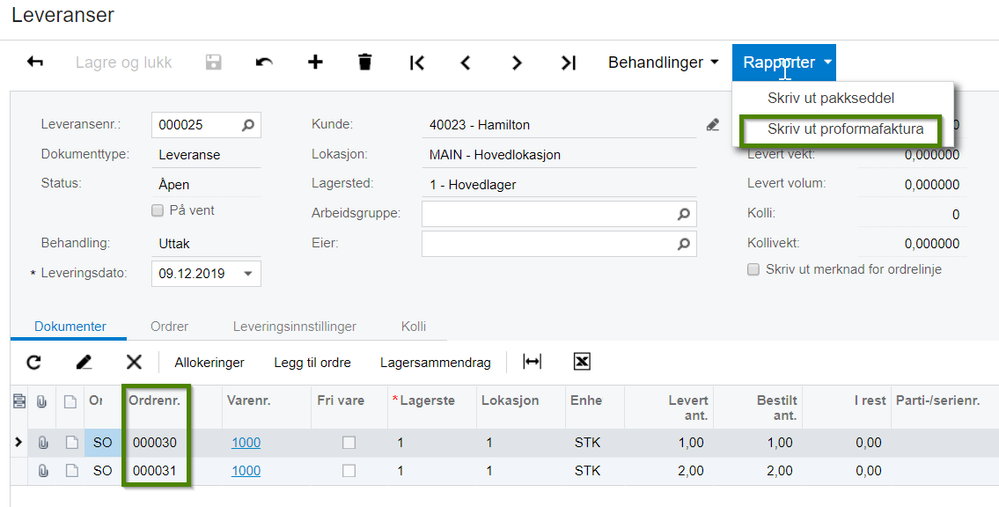Add new record with plus icon
The height and width of the screenshot is (507, 999).
coord(315,62)
